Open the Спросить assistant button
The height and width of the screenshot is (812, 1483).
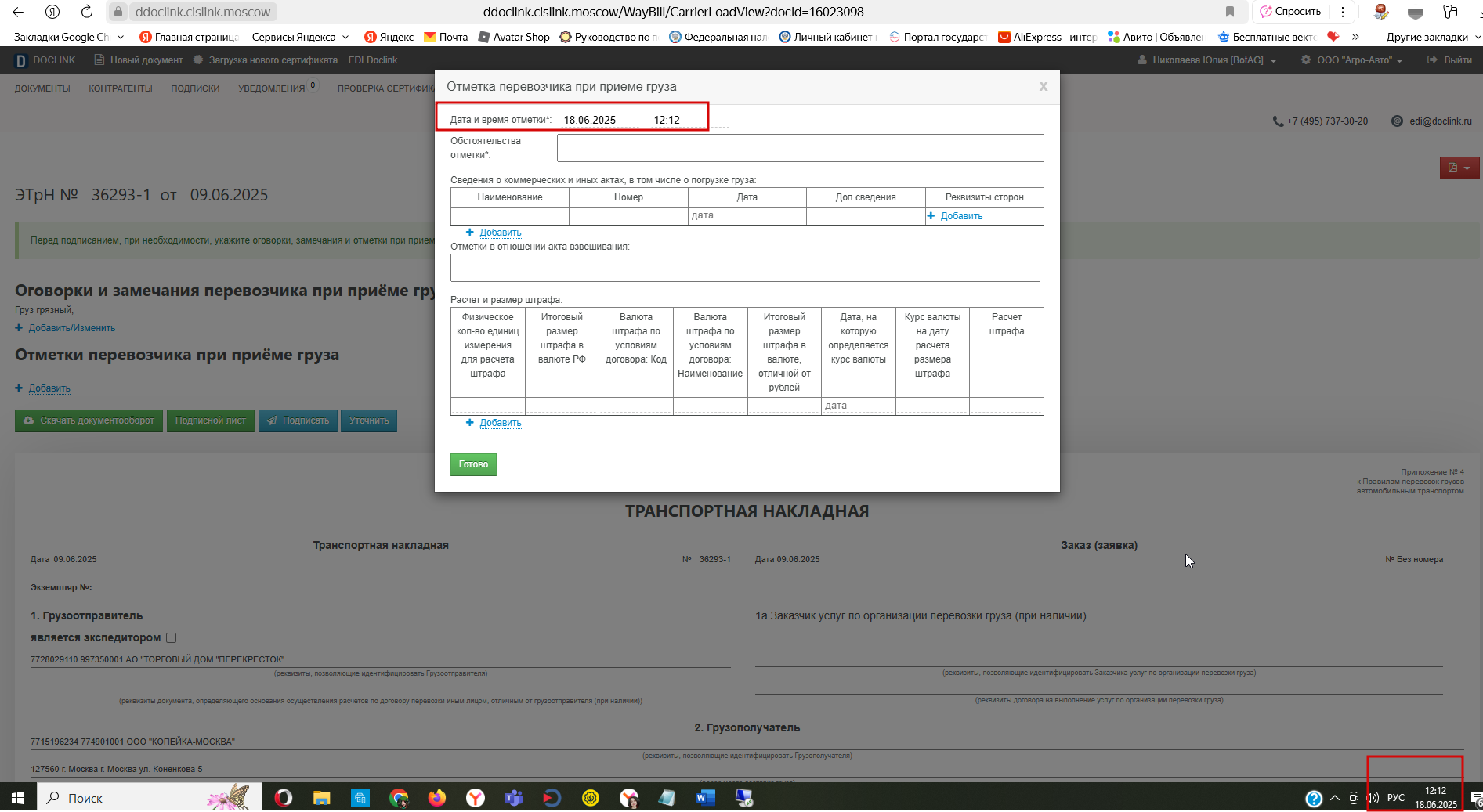tap(1290, 12)
